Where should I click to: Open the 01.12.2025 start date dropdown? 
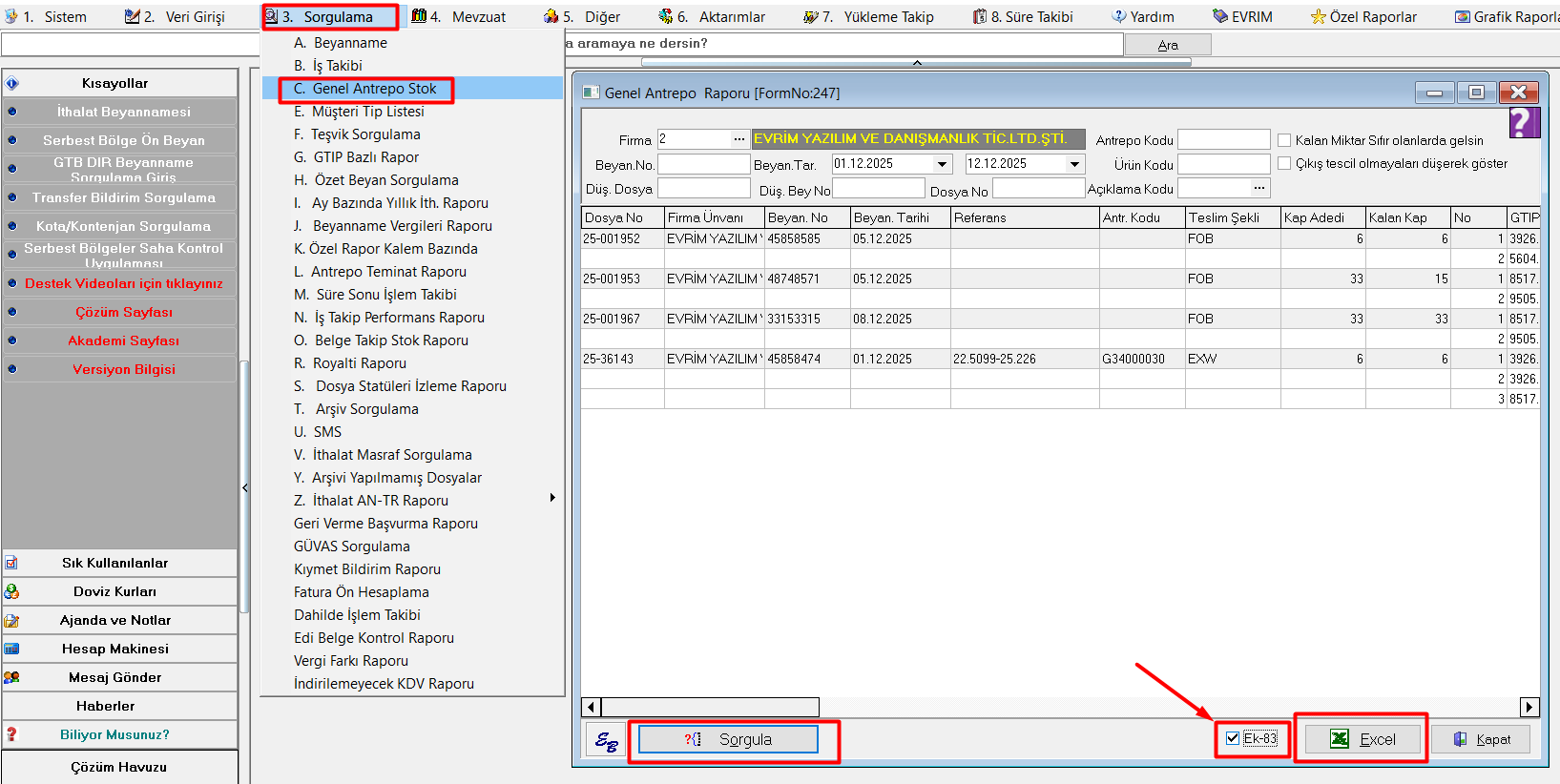pos(943,164)
